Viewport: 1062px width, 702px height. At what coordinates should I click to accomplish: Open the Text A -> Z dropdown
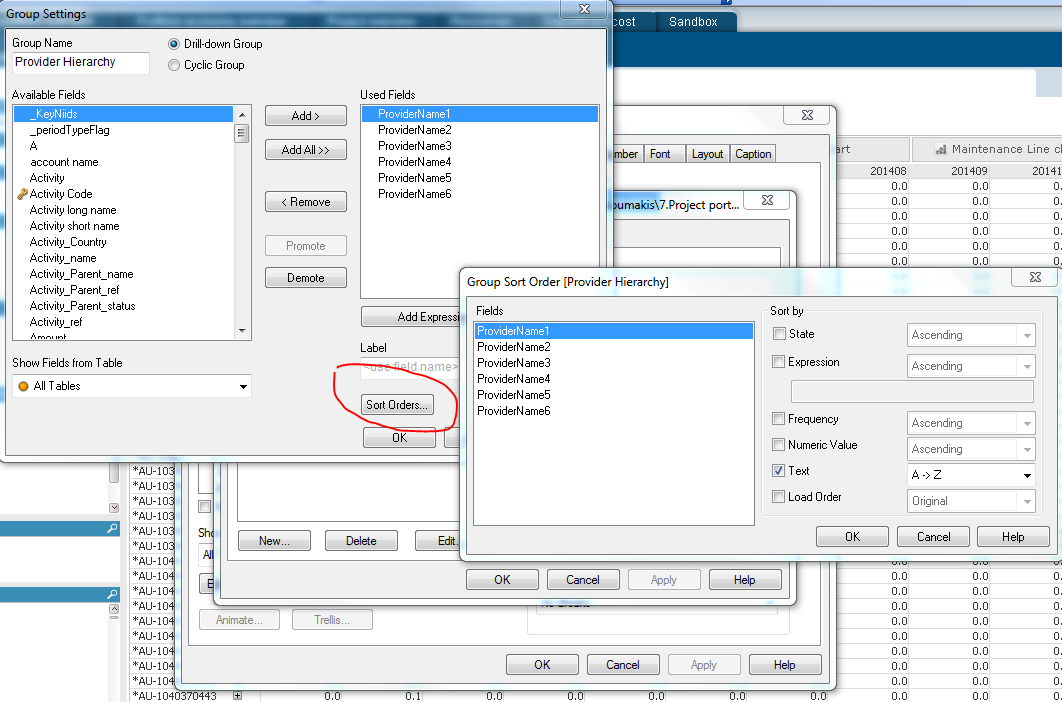[x=971, y=475]
